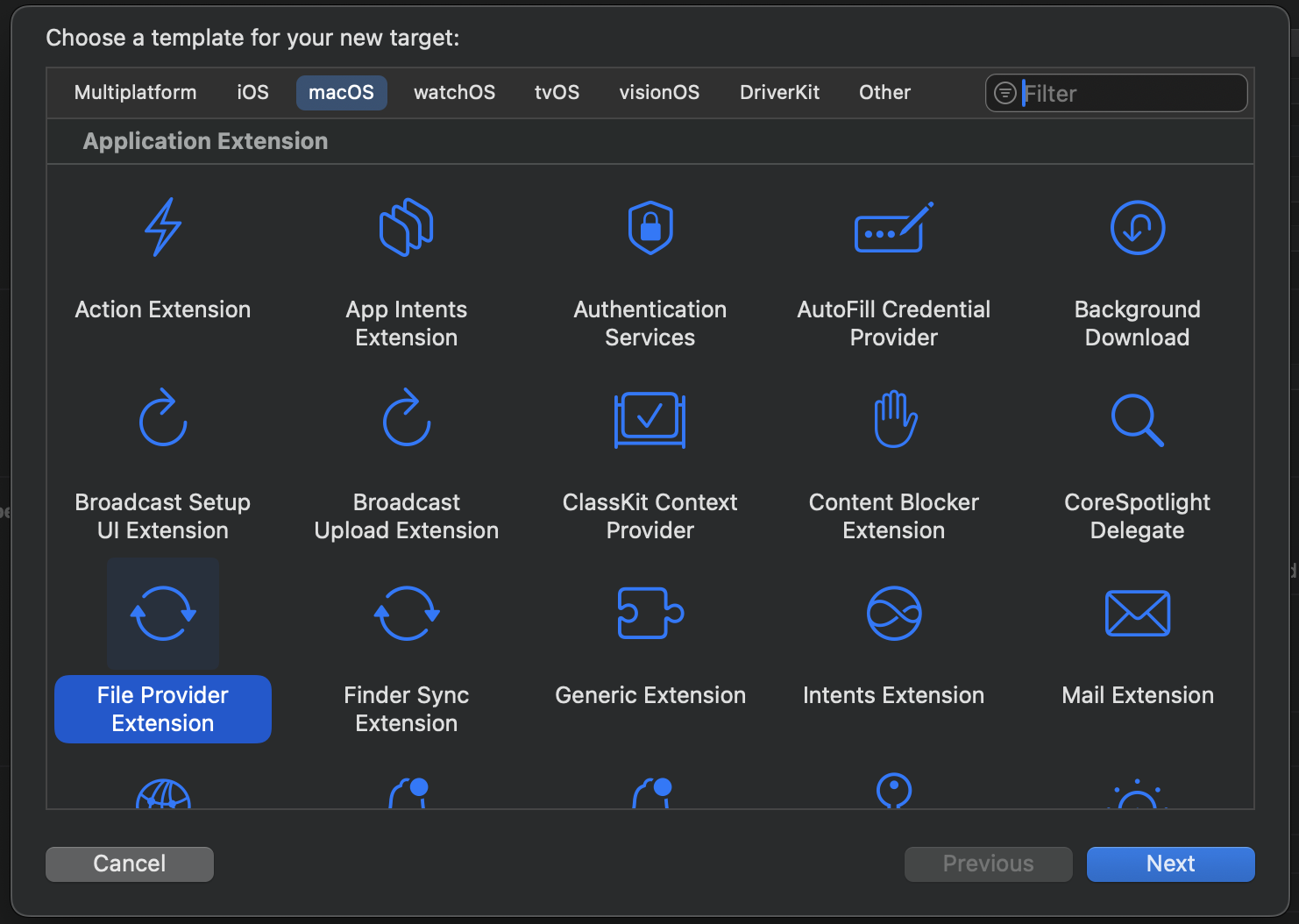Viewport: 1299px width, 924px height.
Task: Pick the AutoFill Credential Provider icon
Action: point(894,227)
